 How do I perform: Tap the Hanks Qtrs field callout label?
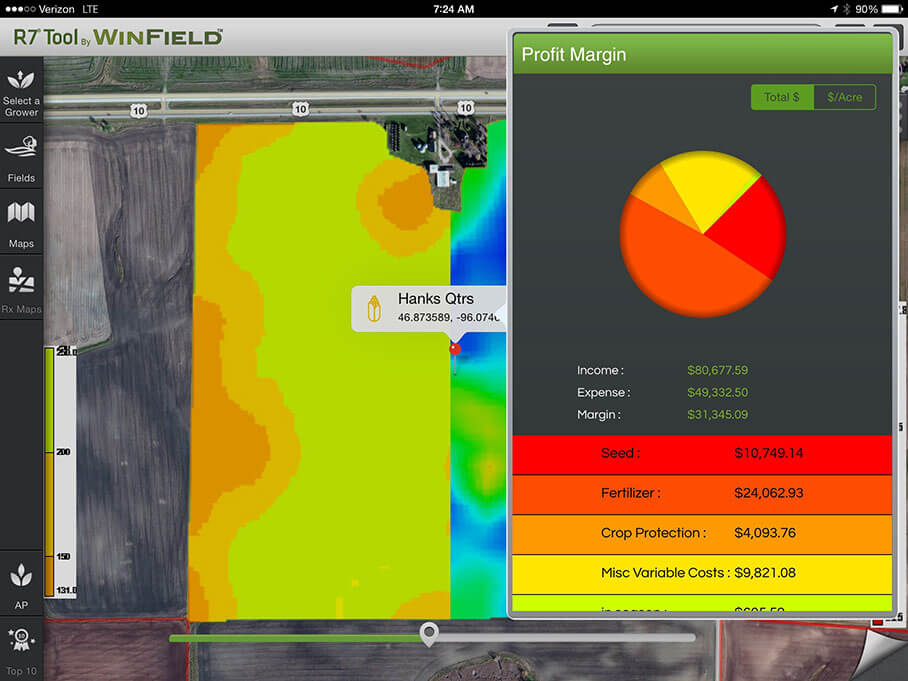[435, 299]
